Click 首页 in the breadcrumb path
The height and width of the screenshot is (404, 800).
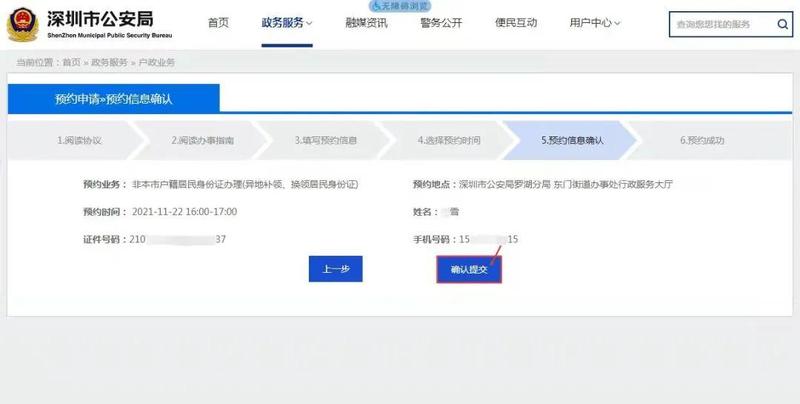pyautogui.click(x=71, y=62)
